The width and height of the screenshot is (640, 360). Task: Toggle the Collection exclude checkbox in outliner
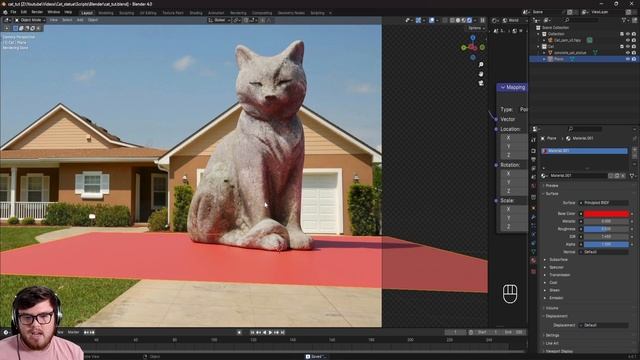[x=622, y=34]
